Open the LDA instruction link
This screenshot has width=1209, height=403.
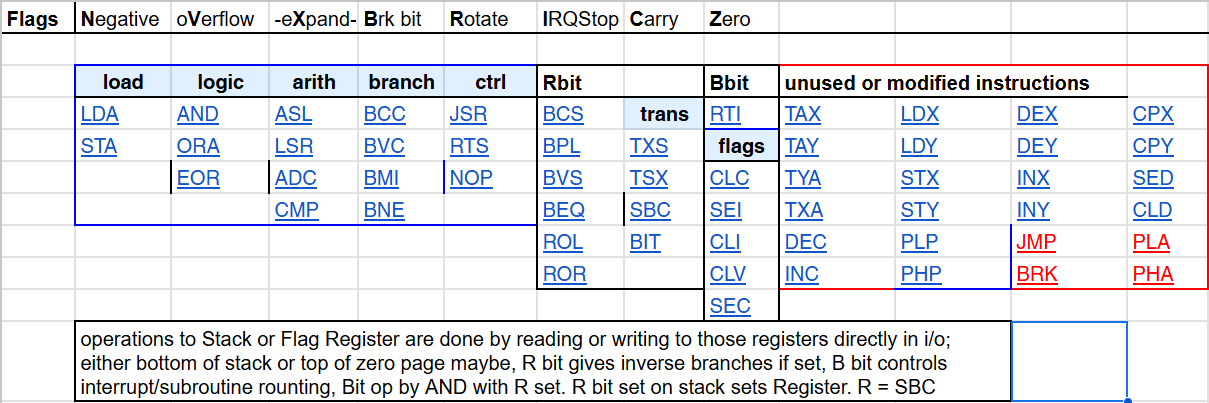click(99, 114)
